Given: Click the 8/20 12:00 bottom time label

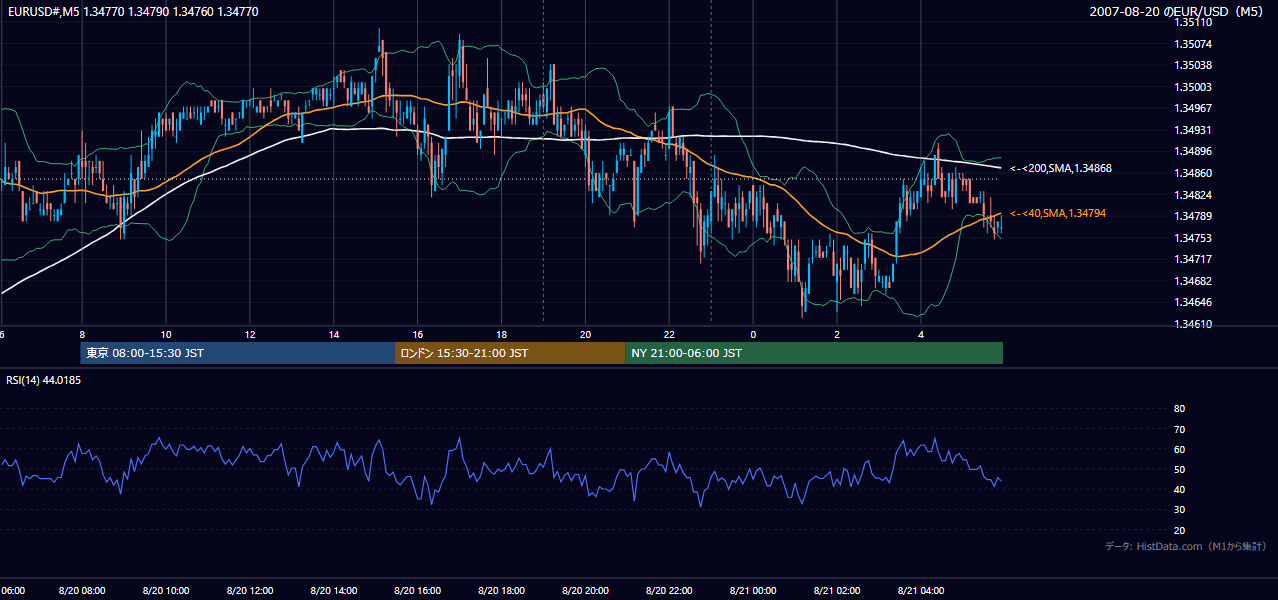Looking at the screenshot, I should pos(250,590).
